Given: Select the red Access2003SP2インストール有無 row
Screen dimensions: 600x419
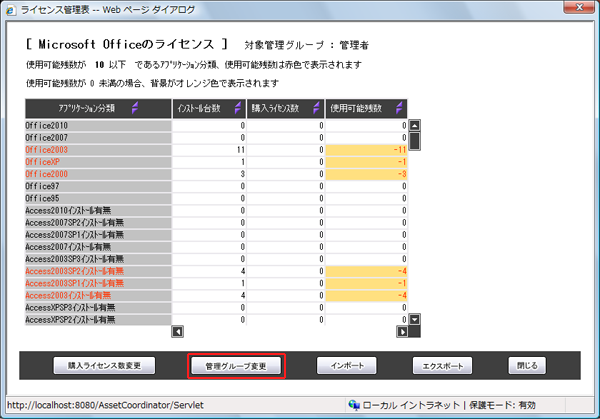Looking at the screenshot, I should tap(216, 271).
